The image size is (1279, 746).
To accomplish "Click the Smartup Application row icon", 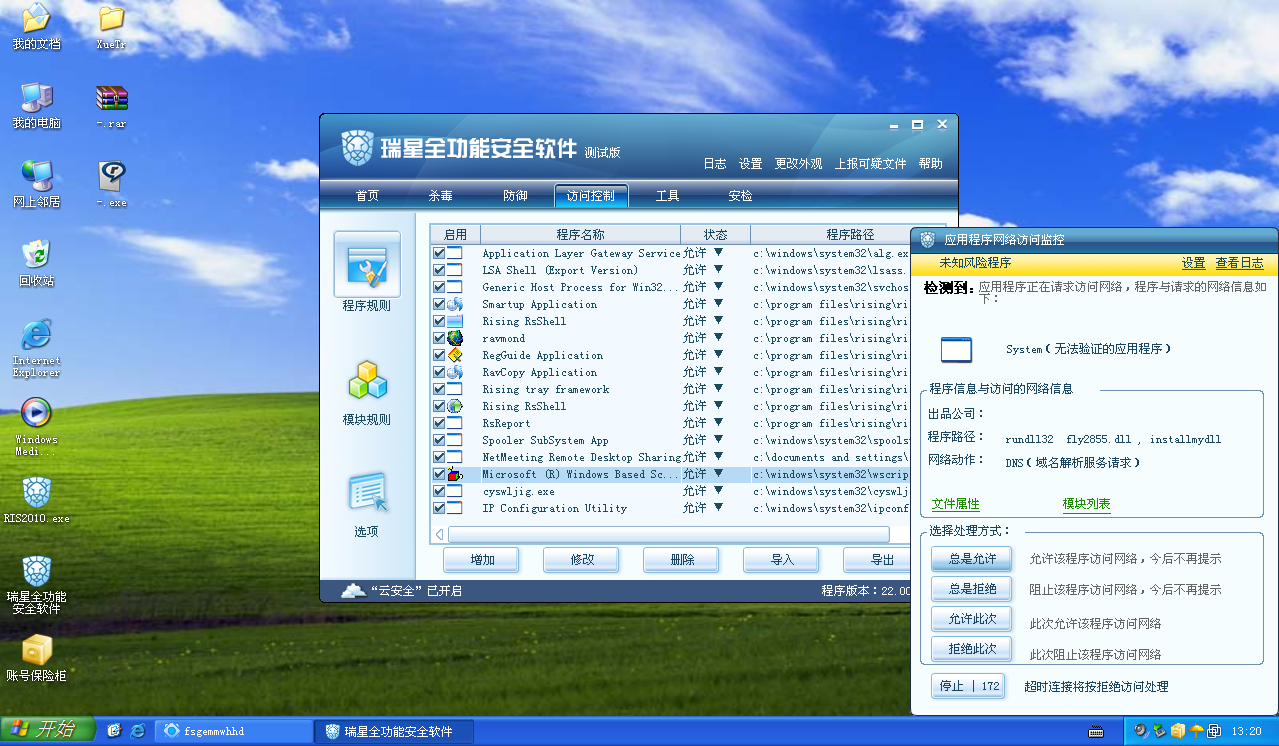I will pyautogui.click(x=455, y=304).
